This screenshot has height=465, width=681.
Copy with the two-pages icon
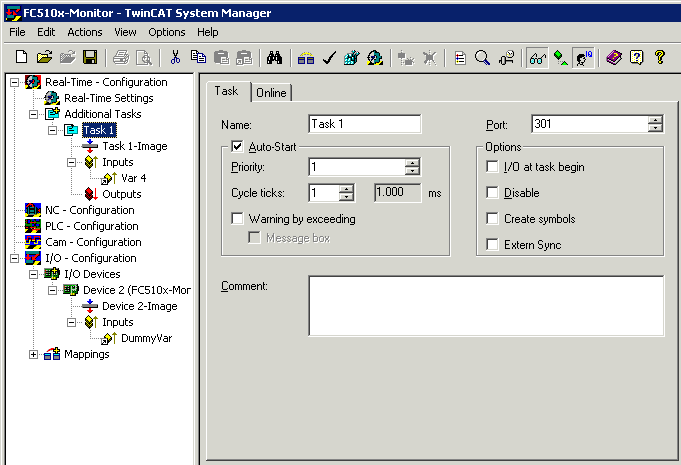pos(198,57)
